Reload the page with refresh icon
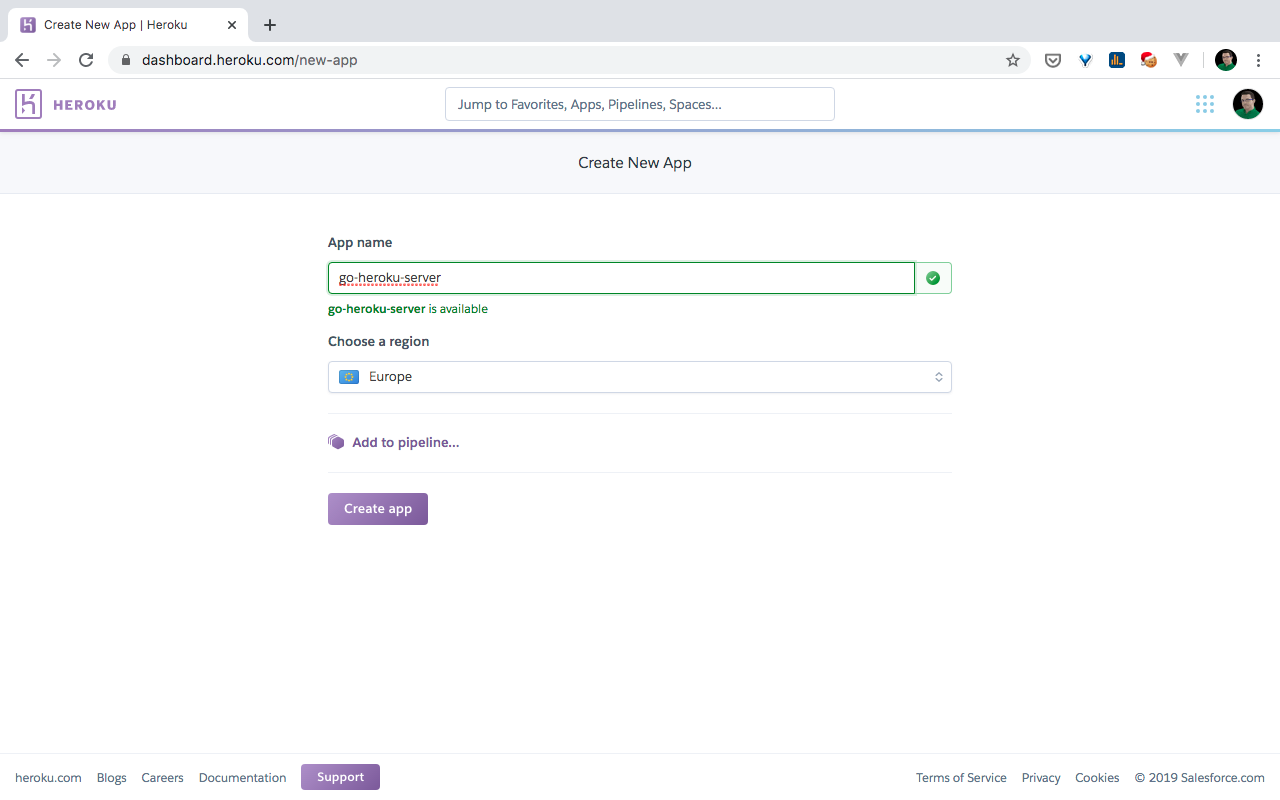This screenshot has width=1280, height=800. pos(86,60)
